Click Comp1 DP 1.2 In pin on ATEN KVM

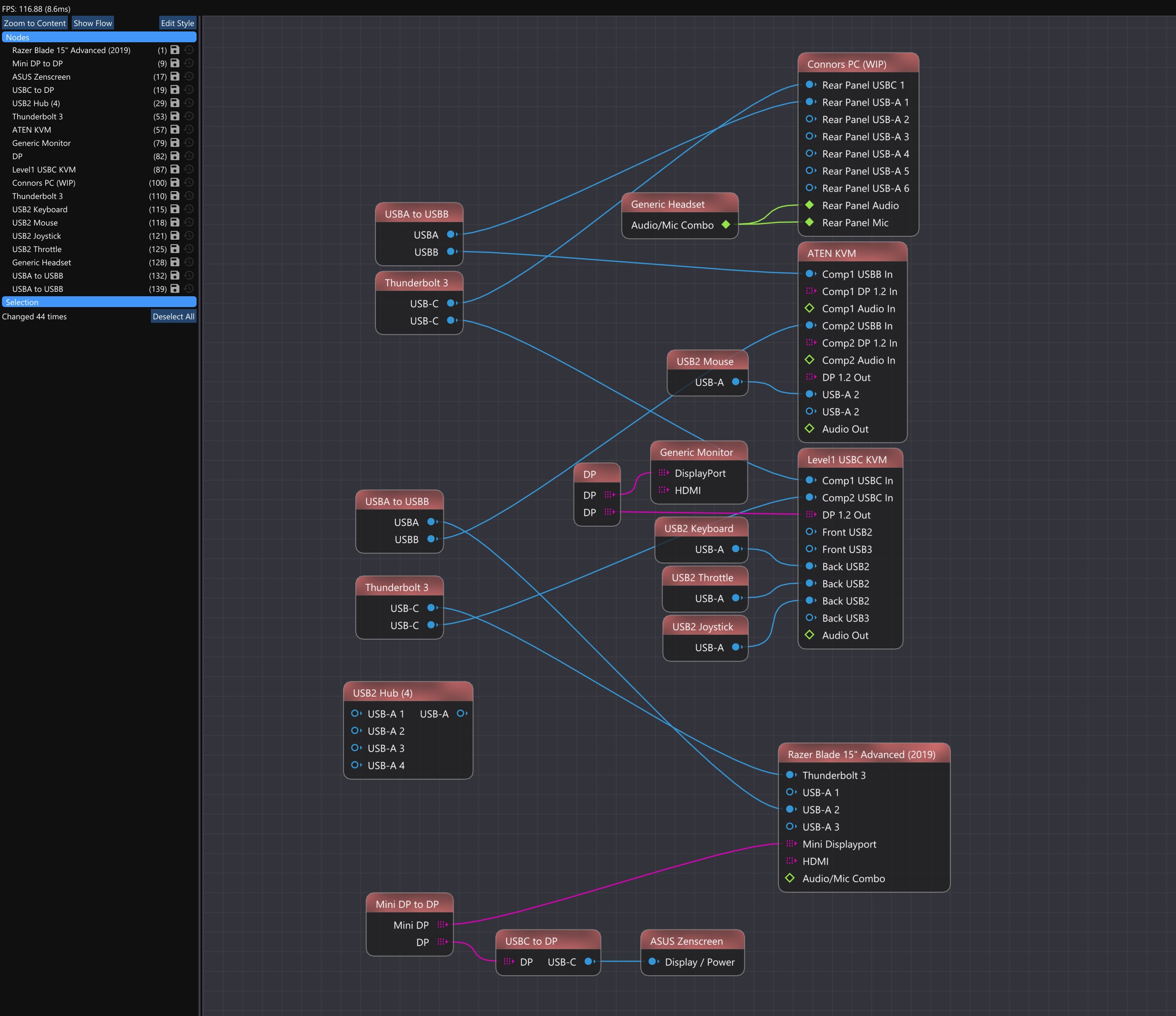click(x=811, y=291)
